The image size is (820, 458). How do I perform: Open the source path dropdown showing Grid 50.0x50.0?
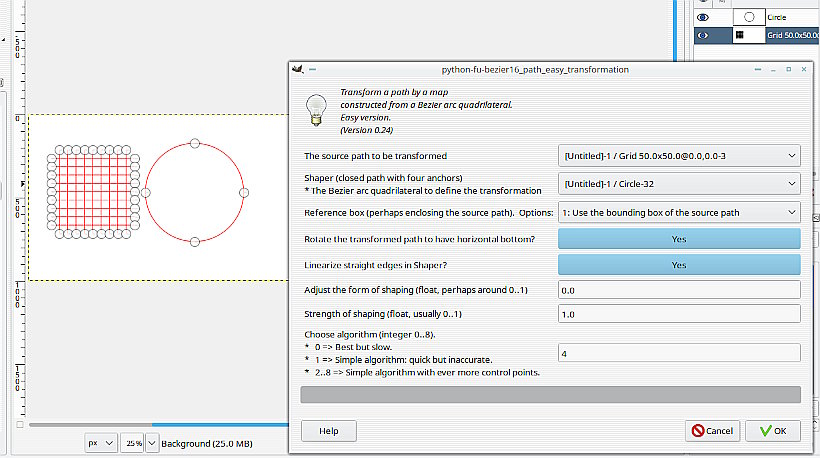679,156
